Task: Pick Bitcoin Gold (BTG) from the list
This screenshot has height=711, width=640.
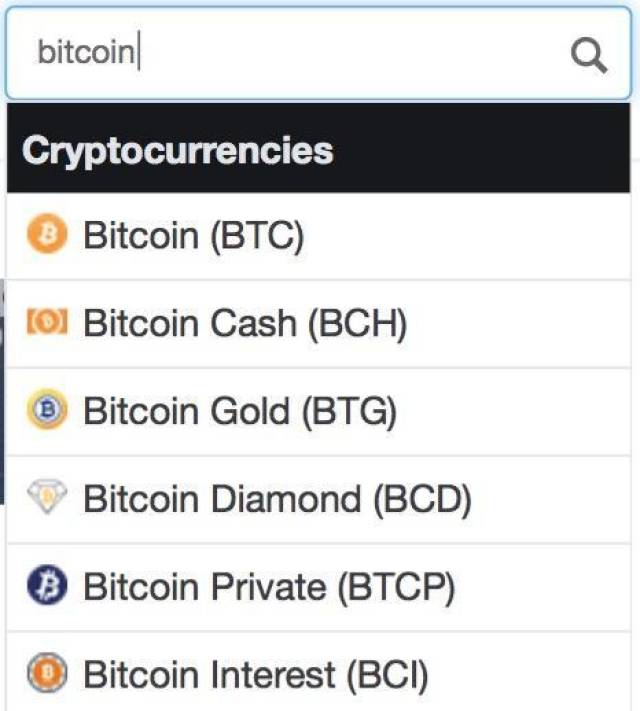Action: click(240, 411)
